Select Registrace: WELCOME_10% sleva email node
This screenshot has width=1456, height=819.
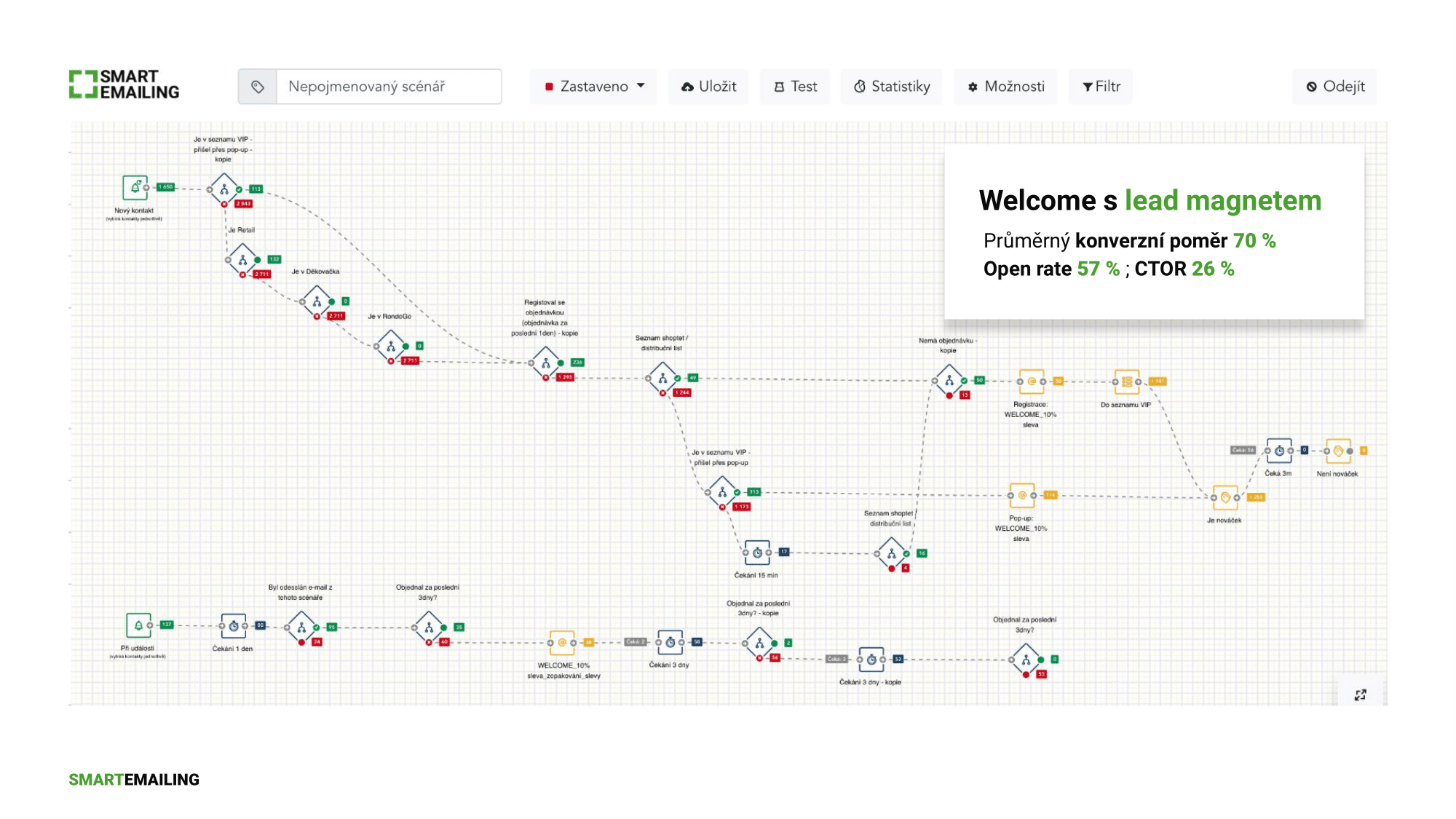point(1032,381)
